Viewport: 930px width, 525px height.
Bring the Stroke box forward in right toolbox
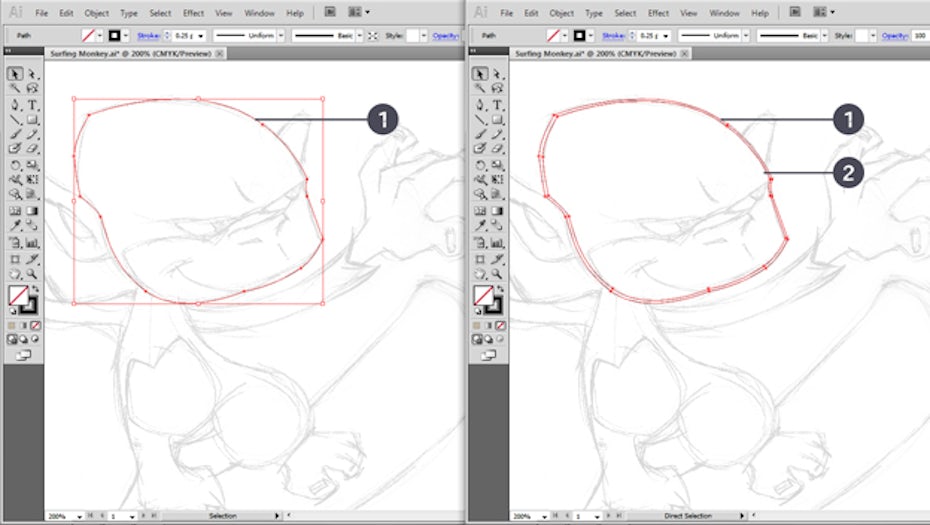pyautogui.click(x=494, y=305)
